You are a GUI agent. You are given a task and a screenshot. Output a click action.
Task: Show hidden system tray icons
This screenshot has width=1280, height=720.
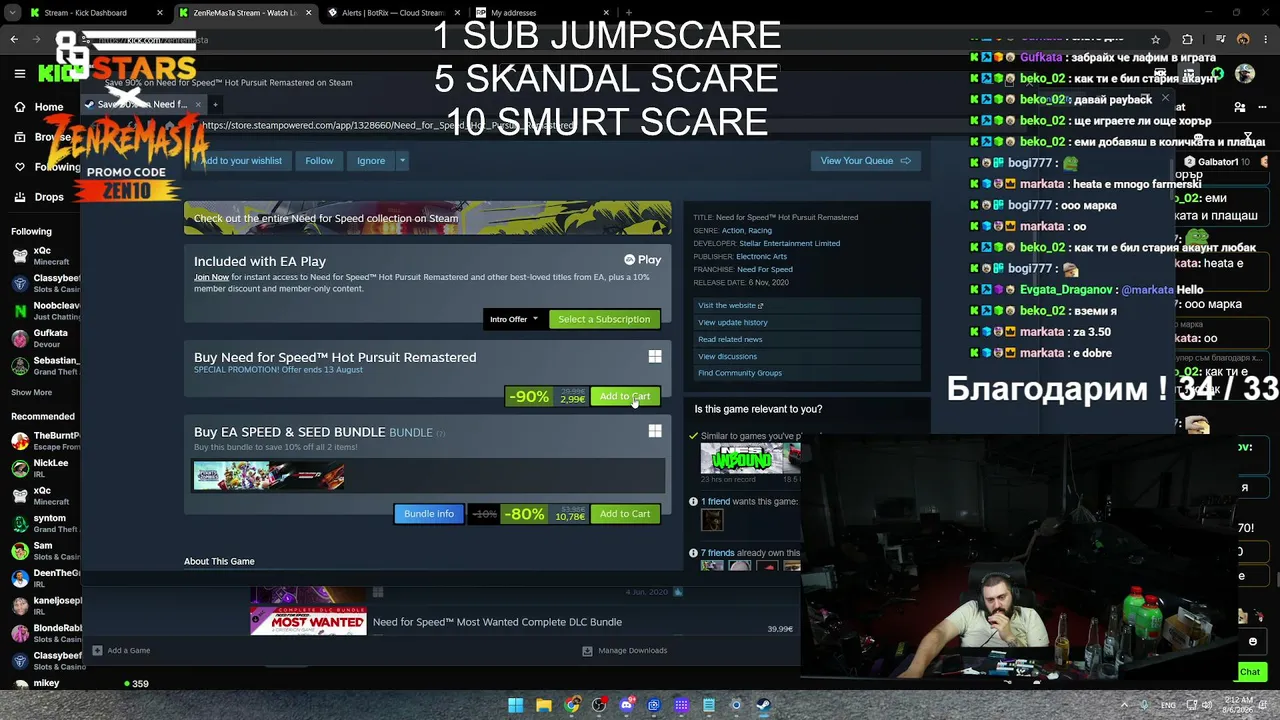pyautogui.click(x=1126, y=705)
